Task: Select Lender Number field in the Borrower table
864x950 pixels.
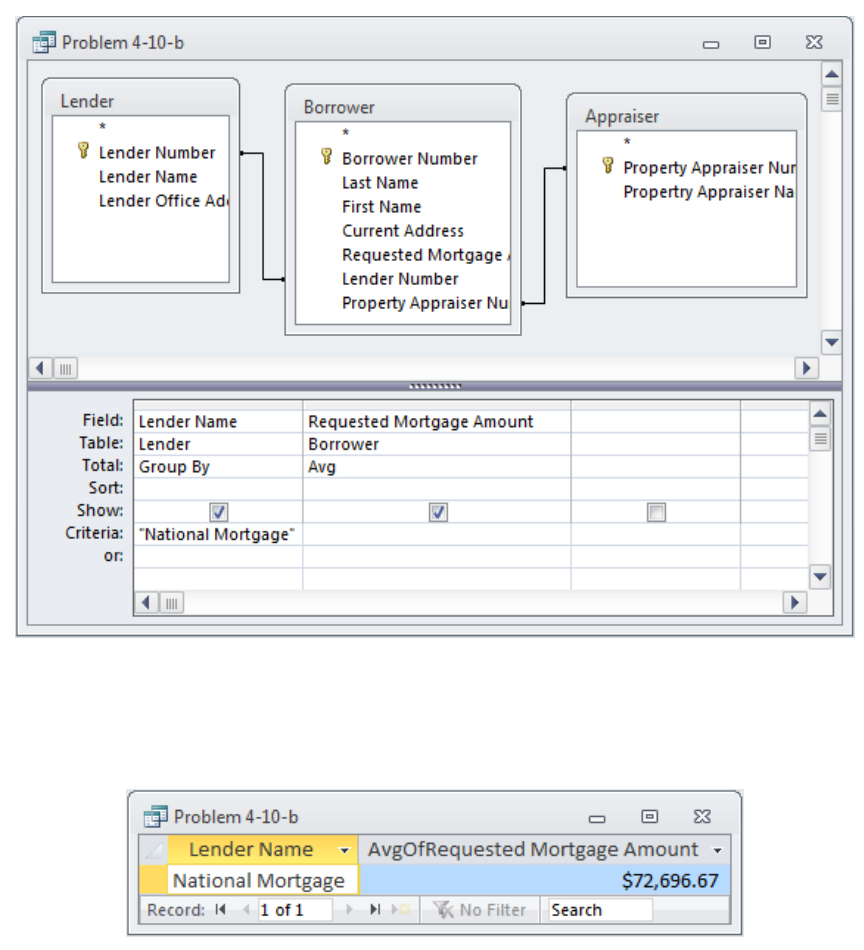Action: [400, 279]
